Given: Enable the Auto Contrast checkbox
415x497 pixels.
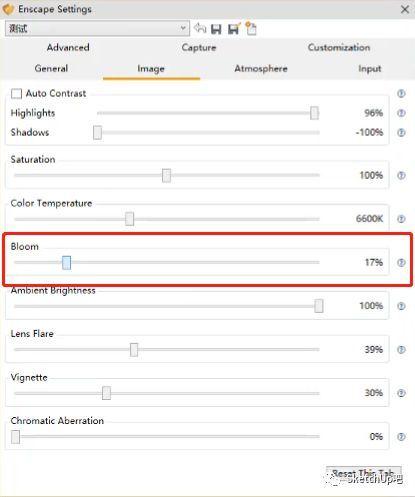Looking at the screenshot, I should 16,94.
